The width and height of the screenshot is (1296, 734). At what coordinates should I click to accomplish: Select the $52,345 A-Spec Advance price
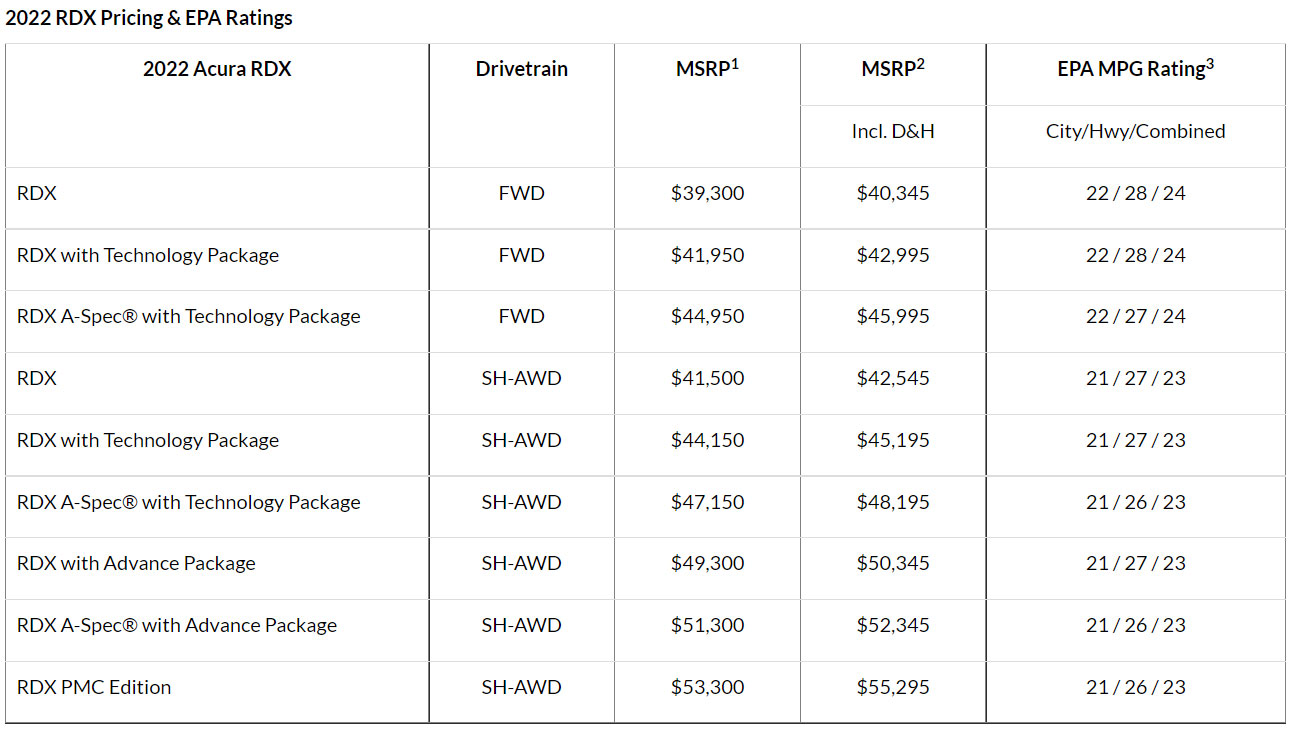point(892,625)
